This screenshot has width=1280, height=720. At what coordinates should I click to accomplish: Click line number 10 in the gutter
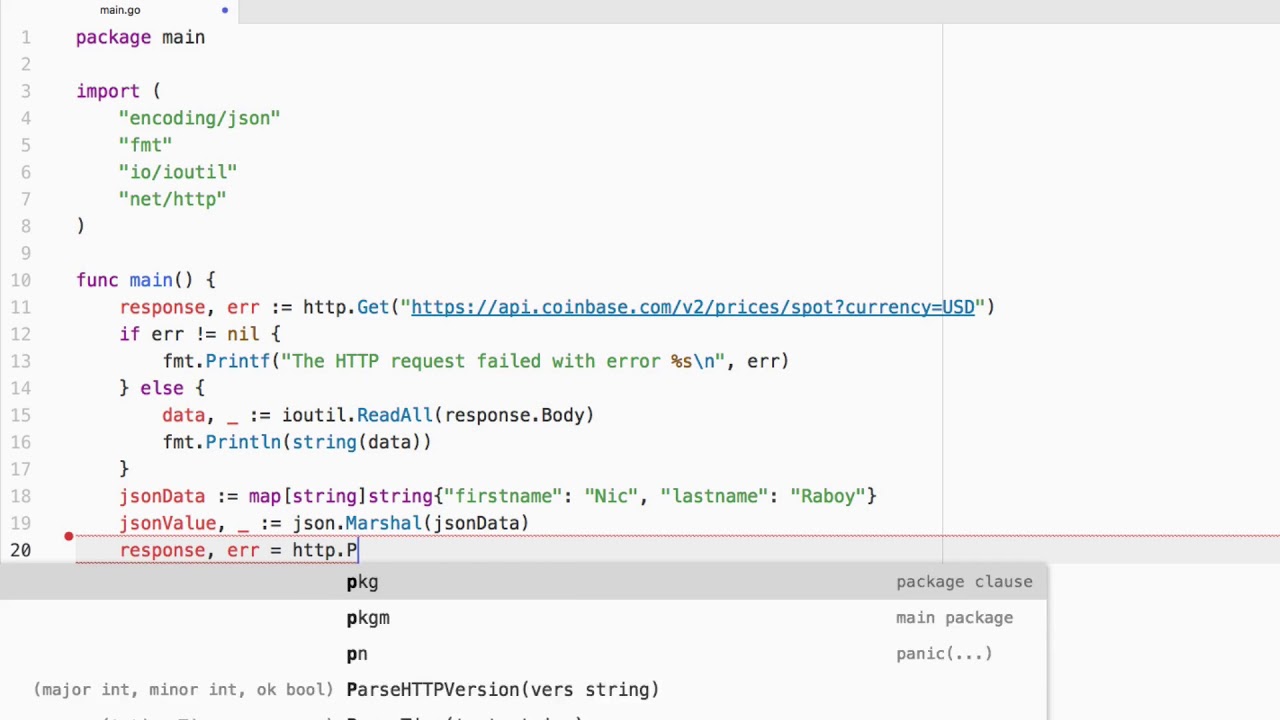(21, 280)
